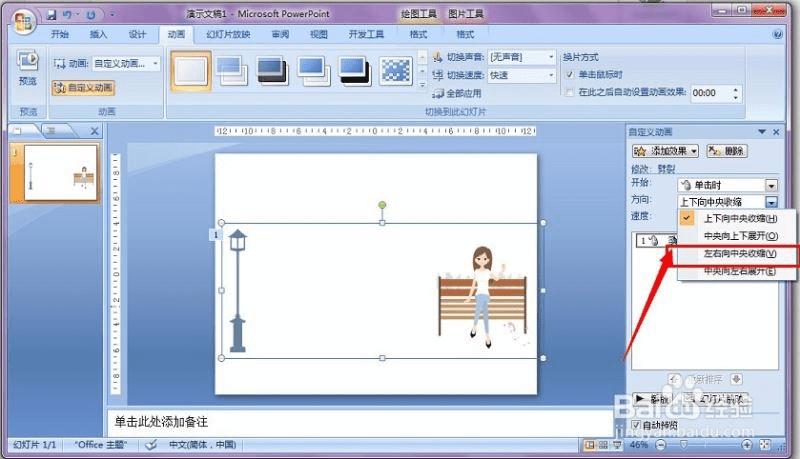
Task: Increase auto-advance time with spinner arrows
Action: (736, 90)
